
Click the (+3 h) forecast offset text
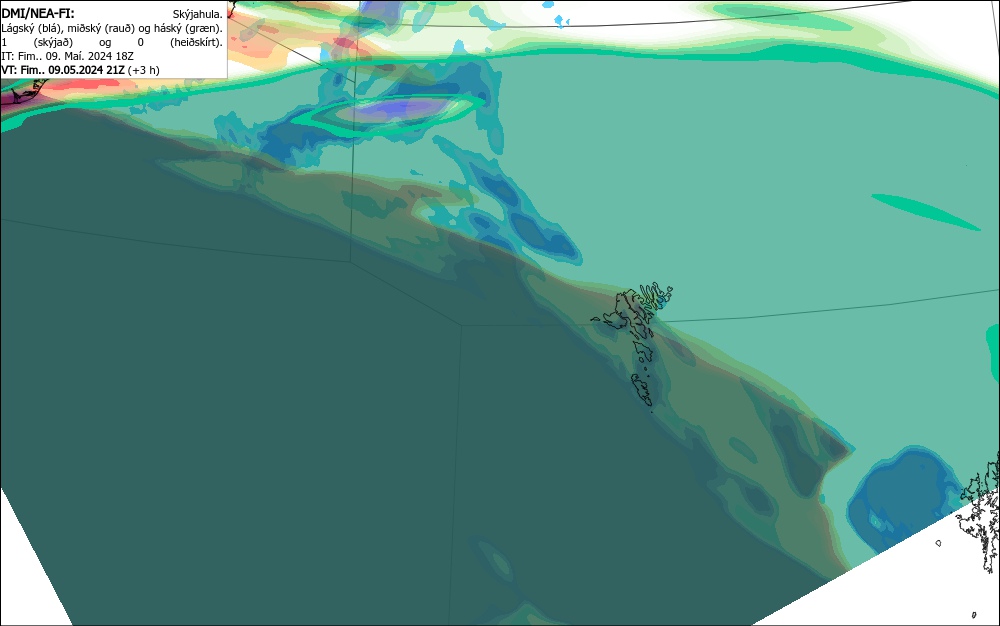click(x=143, y=70)
